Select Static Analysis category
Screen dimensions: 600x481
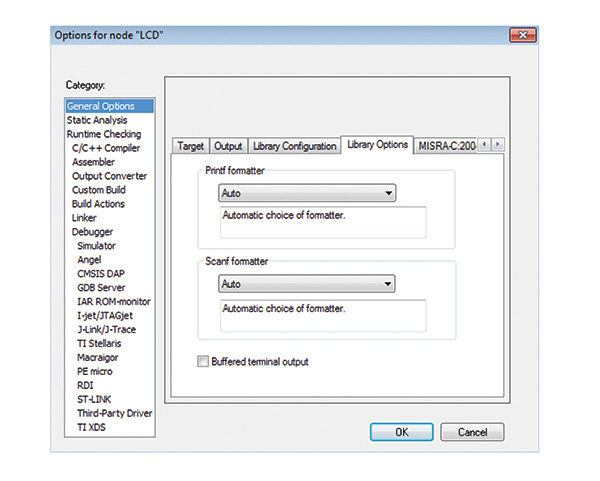tap(99, 120)
